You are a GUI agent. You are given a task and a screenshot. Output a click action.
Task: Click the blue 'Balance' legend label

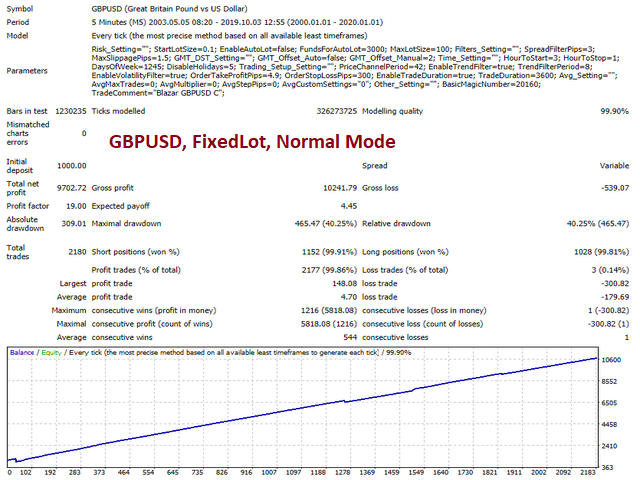[x=25, y=353]
